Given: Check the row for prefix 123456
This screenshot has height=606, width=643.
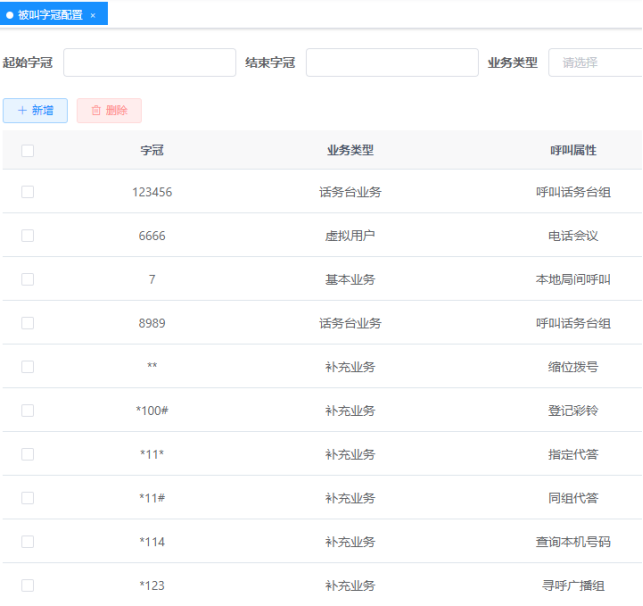Looking at the screenshot, I should pyautogui.click(x=27, y=192).
